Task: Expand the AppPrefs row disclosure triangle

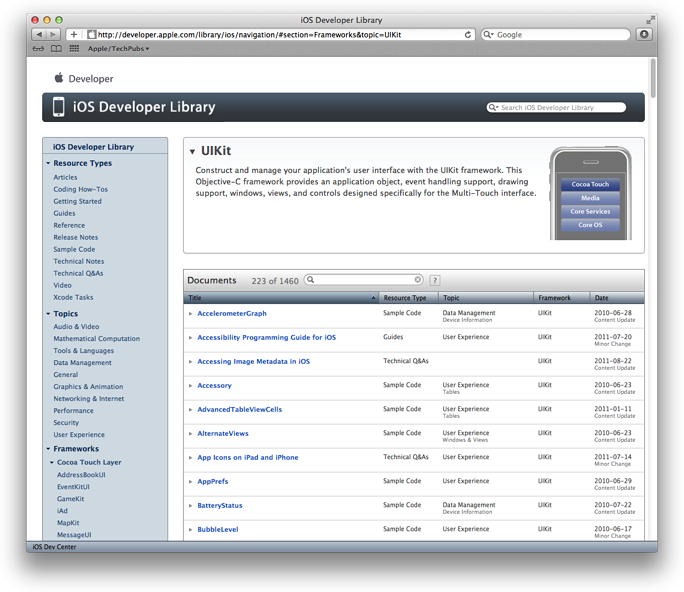Action: point(191,482)
